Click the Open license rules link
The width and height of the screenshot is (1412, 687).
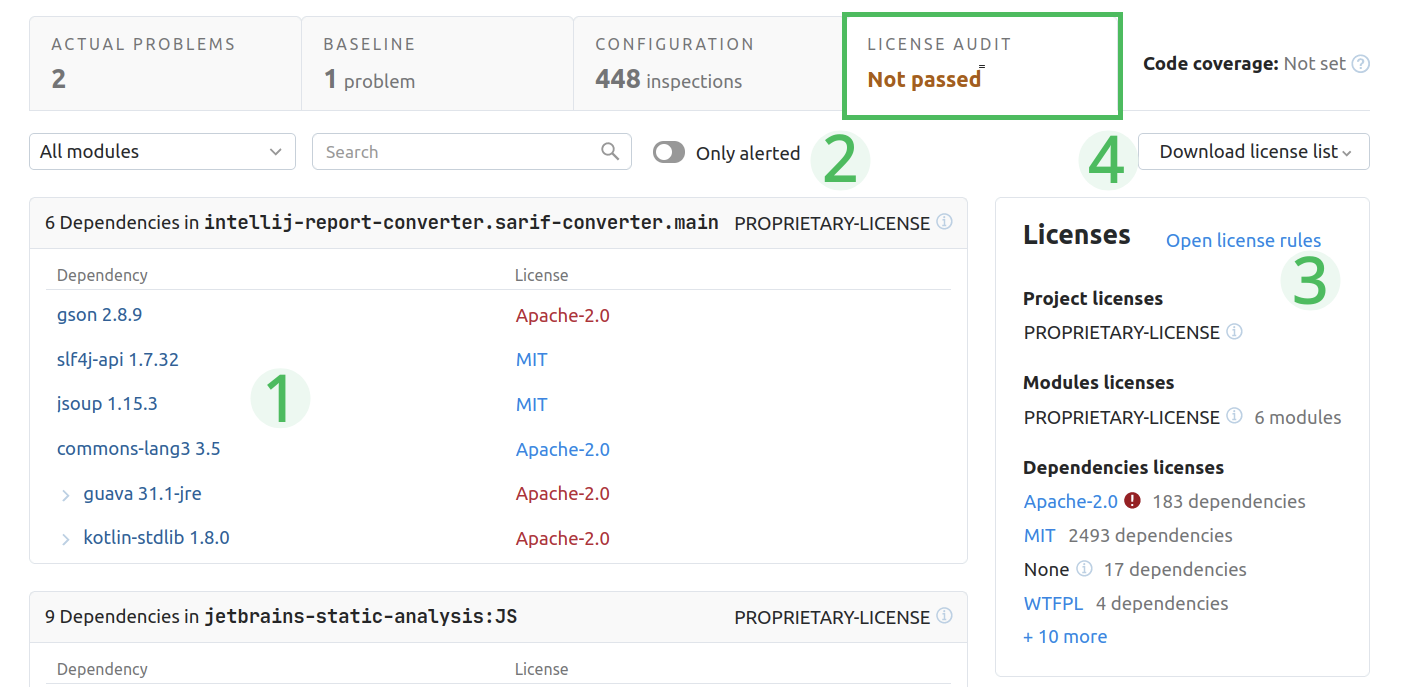tap(1243, 241)
